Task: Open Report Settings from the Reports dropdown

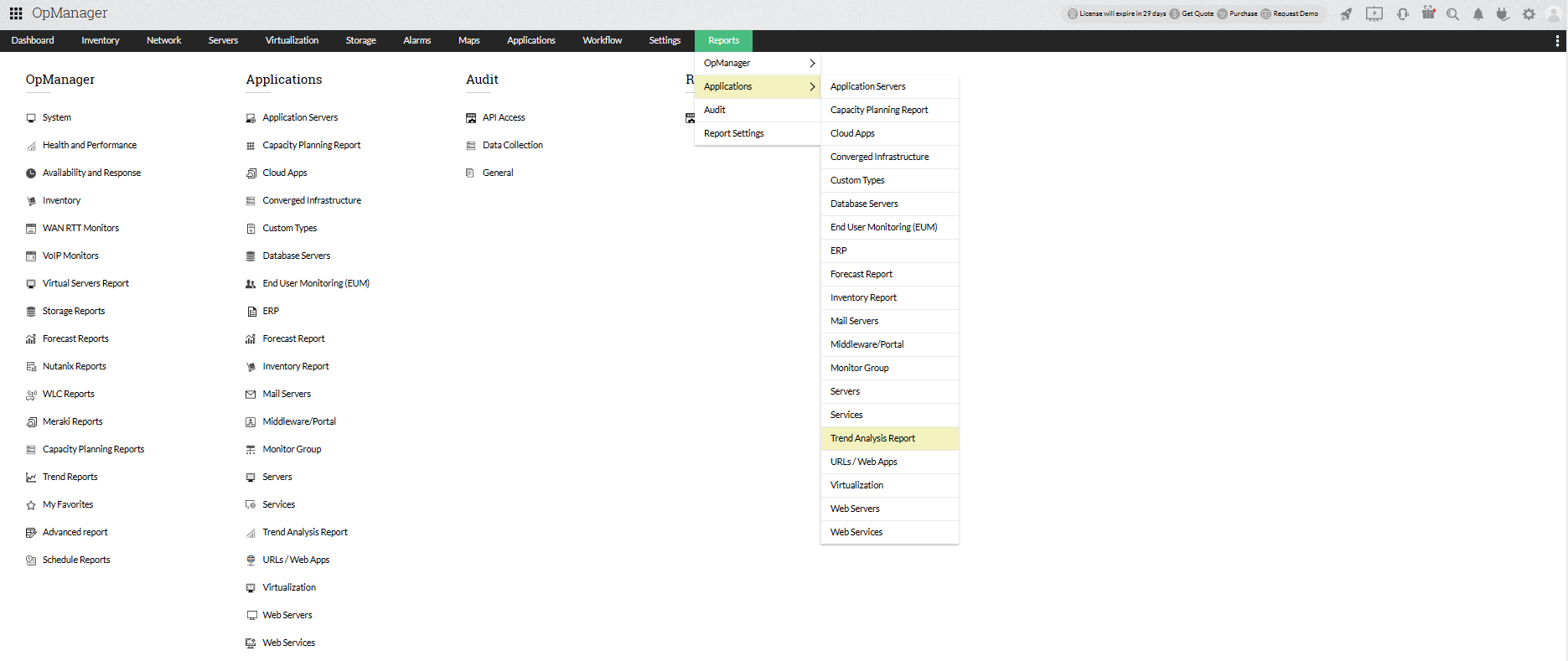Action: 758,133
